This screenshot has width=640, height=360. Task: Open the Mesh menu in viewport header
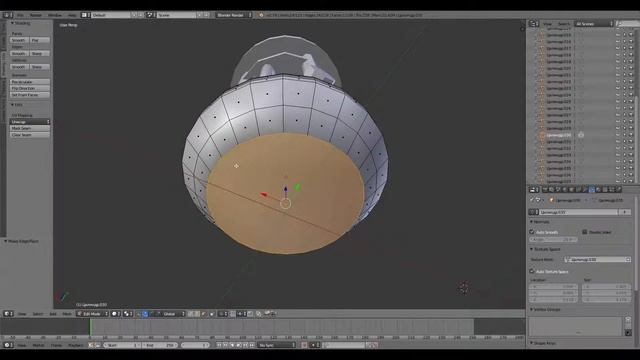[x=67, y=314]
